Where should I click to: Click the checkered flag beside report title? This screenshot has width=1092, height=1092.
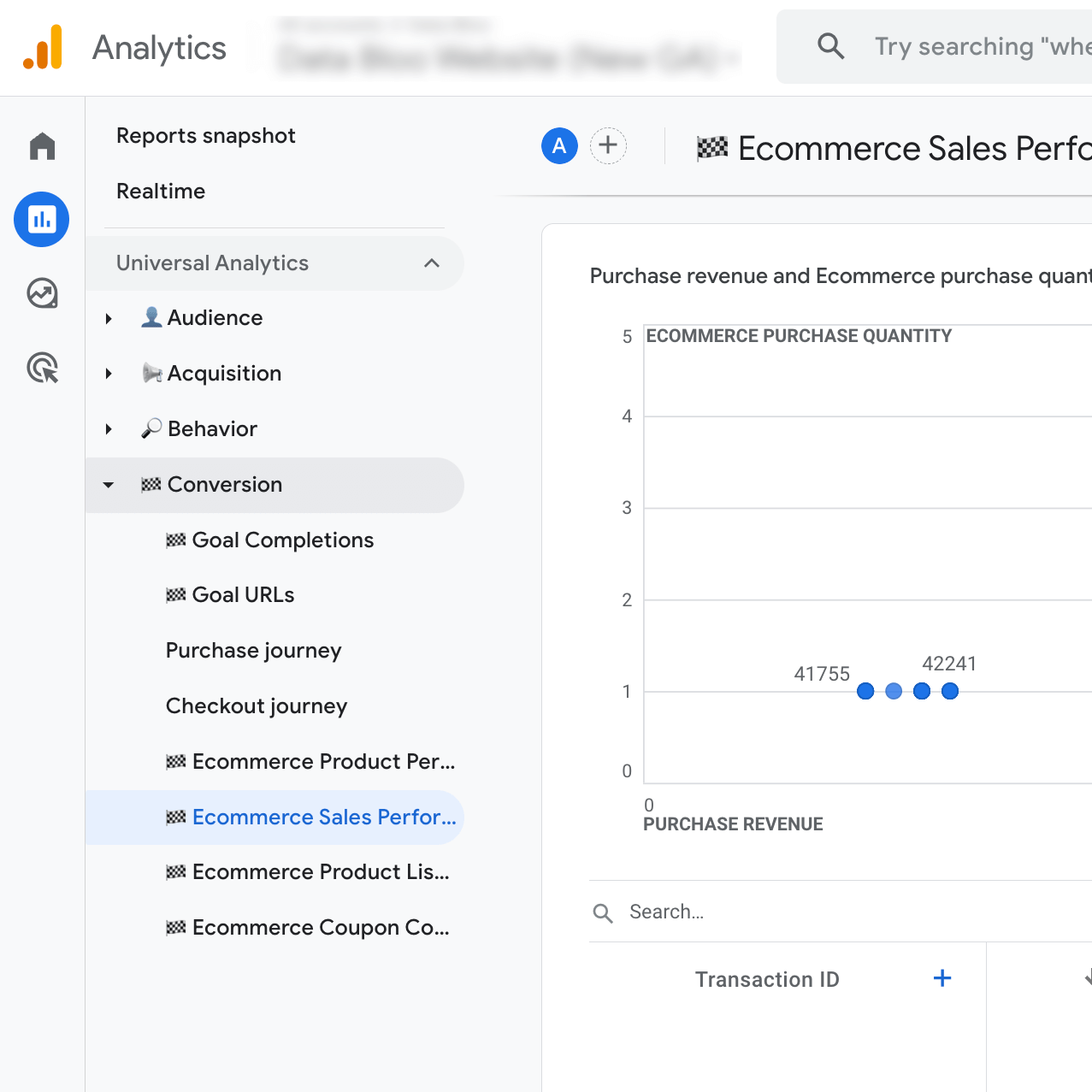712,148
